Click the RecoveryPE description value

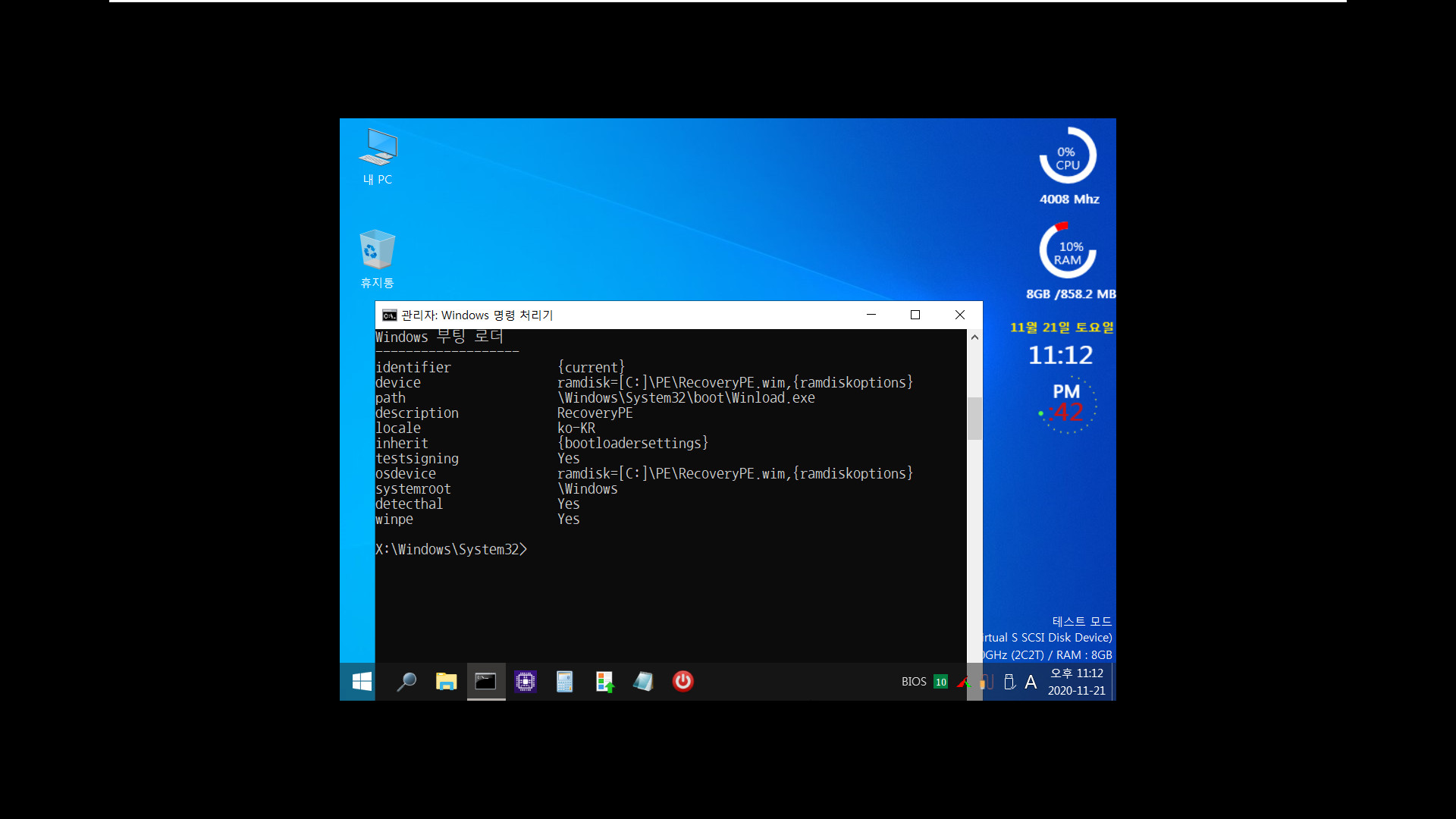click(x=595, y=413)
